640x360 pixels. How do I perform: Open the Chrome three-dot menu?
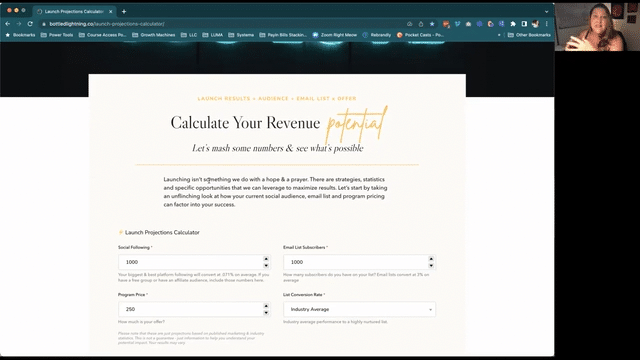(x=547, y=24)
